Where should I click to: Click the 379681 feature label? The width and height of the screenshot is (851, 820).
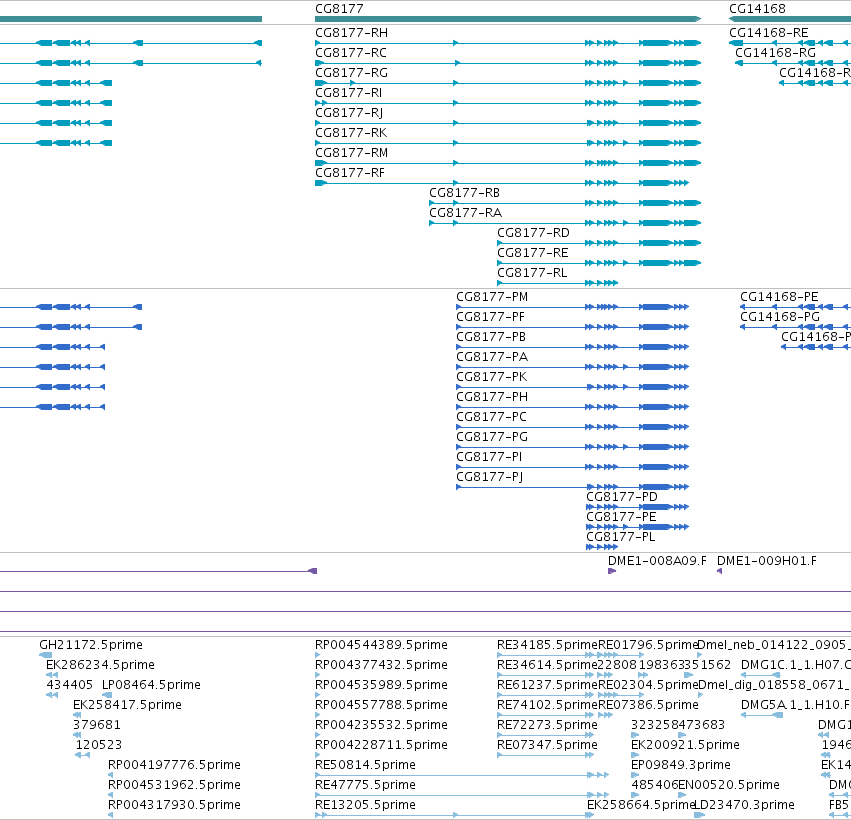point(97,726)
